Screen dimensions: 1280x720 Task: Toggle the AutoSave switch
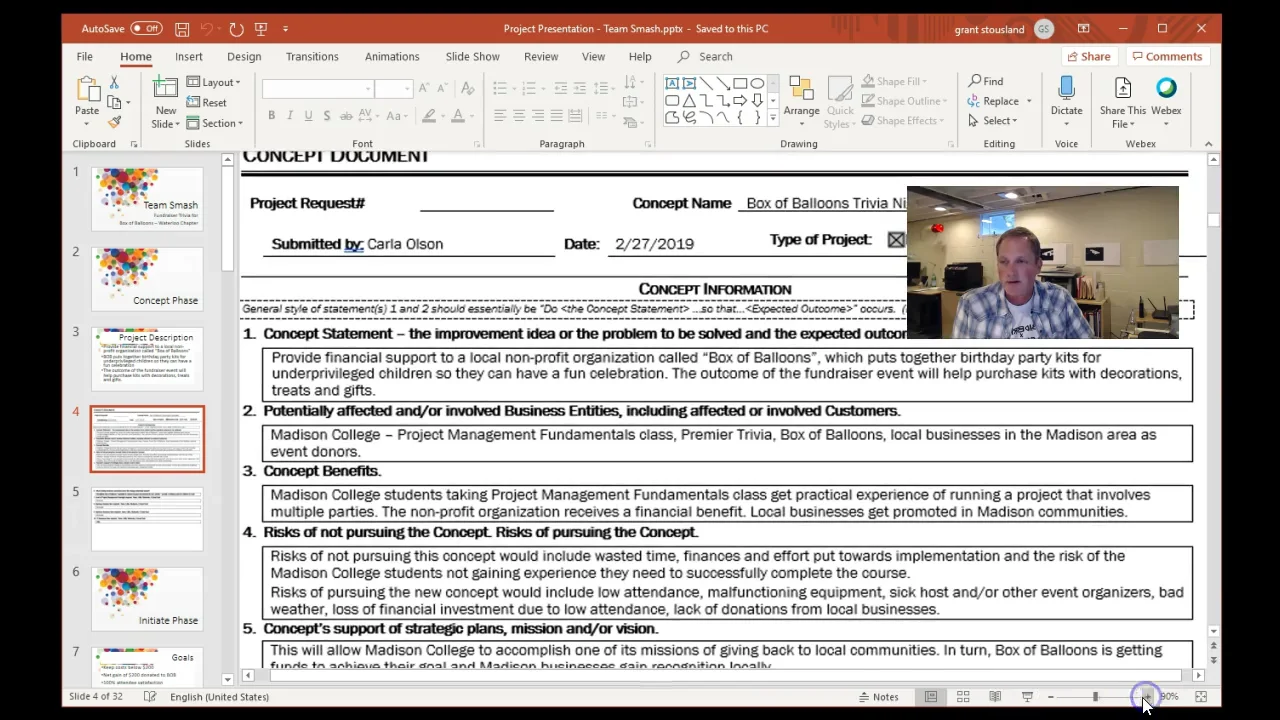146,29
